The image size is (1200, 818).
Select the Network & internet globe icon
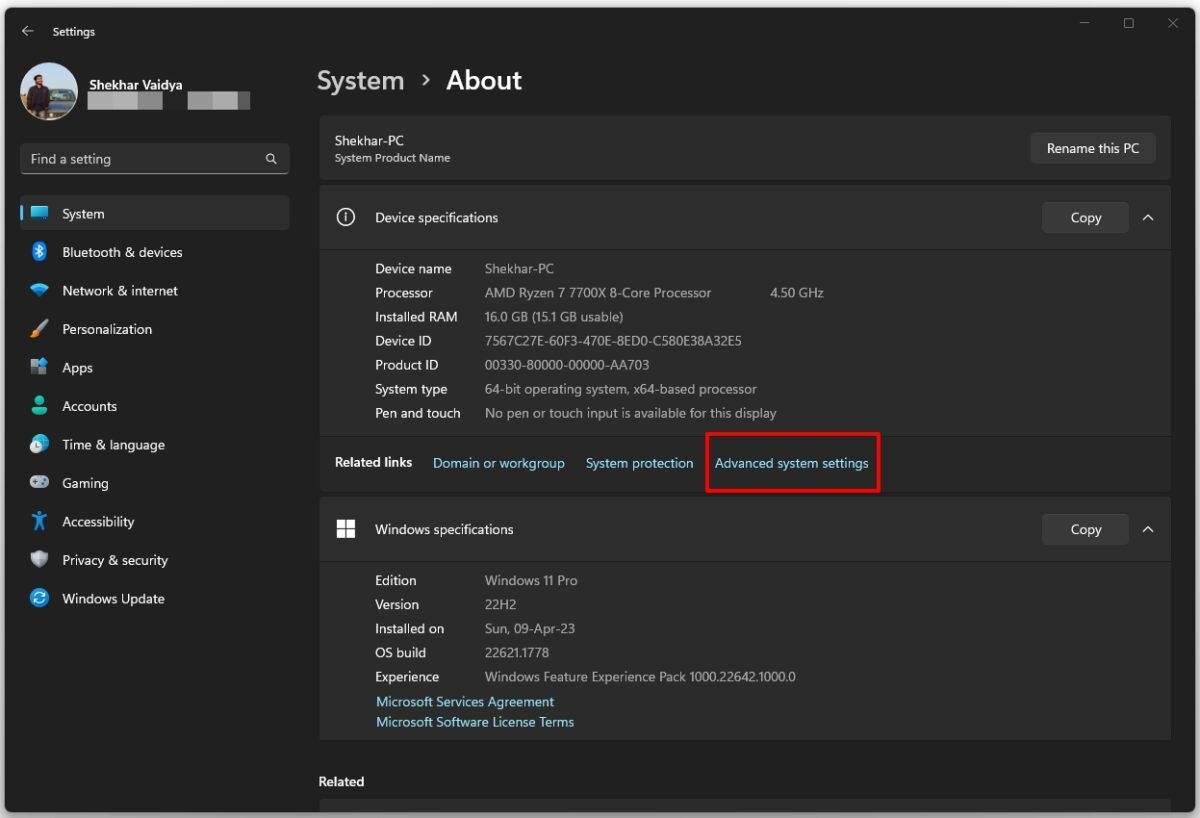pyautogui.click(x=38, y=290)
